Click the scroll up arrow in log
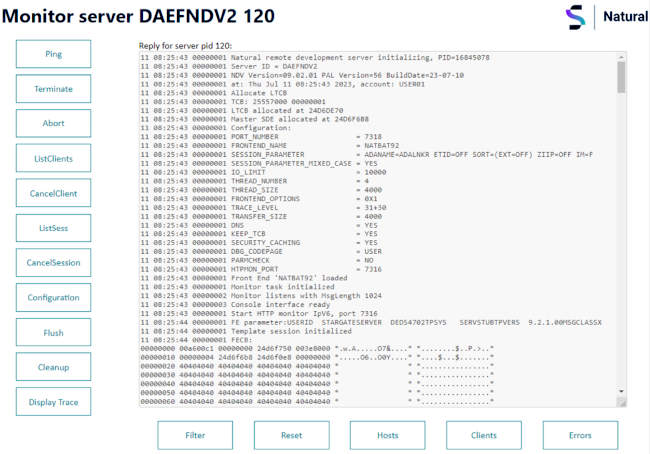This screenshot has height=454, width=650. coord(621,59)
